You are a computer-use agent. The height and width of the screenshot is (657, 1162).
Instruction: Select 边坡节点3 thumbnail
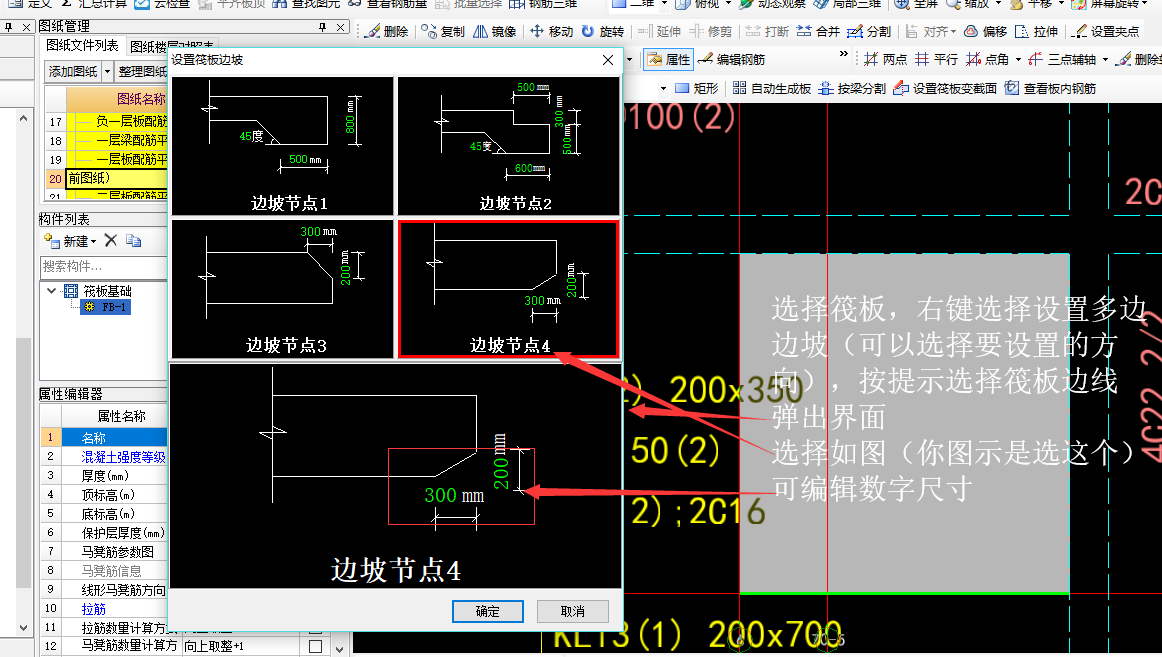coord(282,289)
